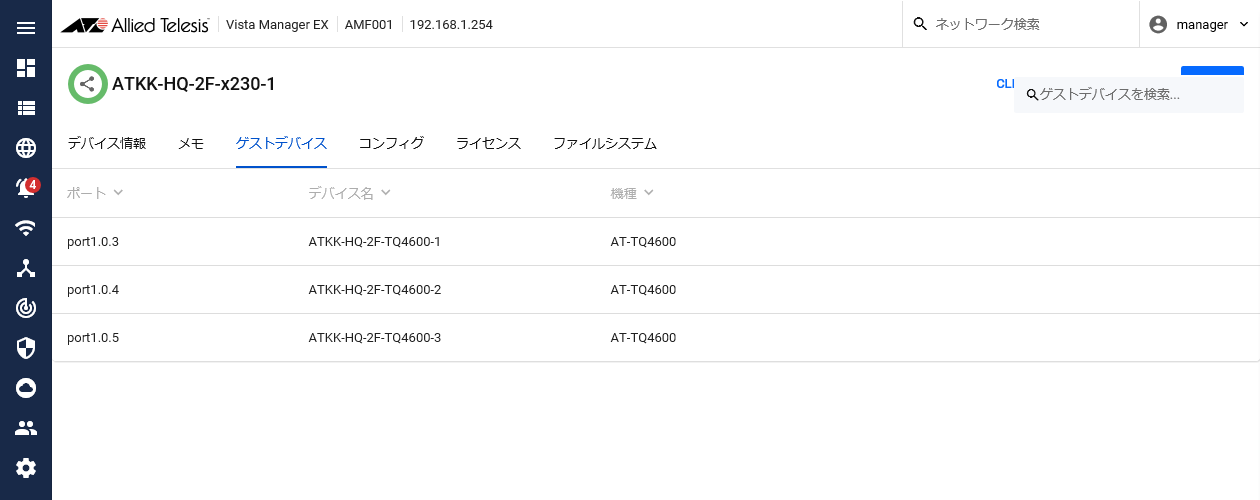Viewport: 1260px width, 500px height.
Task: Open the hamburger navigation menu
Action: [26, 28]
